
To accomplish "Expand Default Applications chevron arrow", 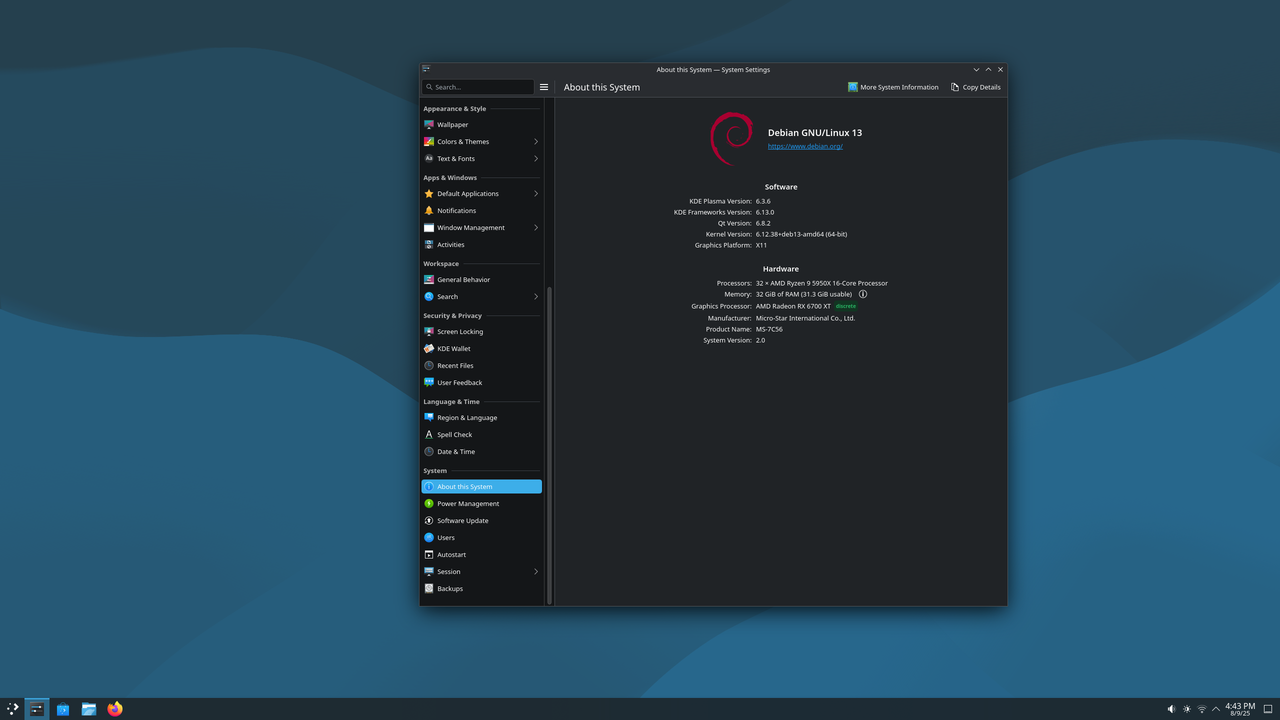I will pos(536,194).
